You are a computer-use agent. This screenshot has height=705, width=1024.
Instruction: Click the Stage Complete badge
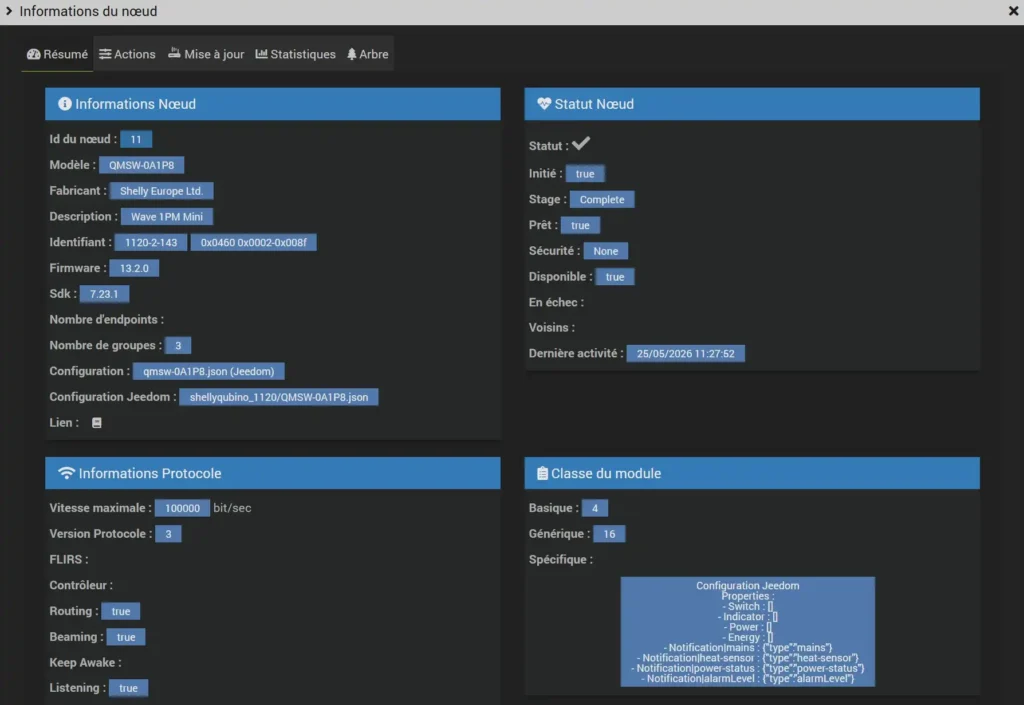point(602,200)
